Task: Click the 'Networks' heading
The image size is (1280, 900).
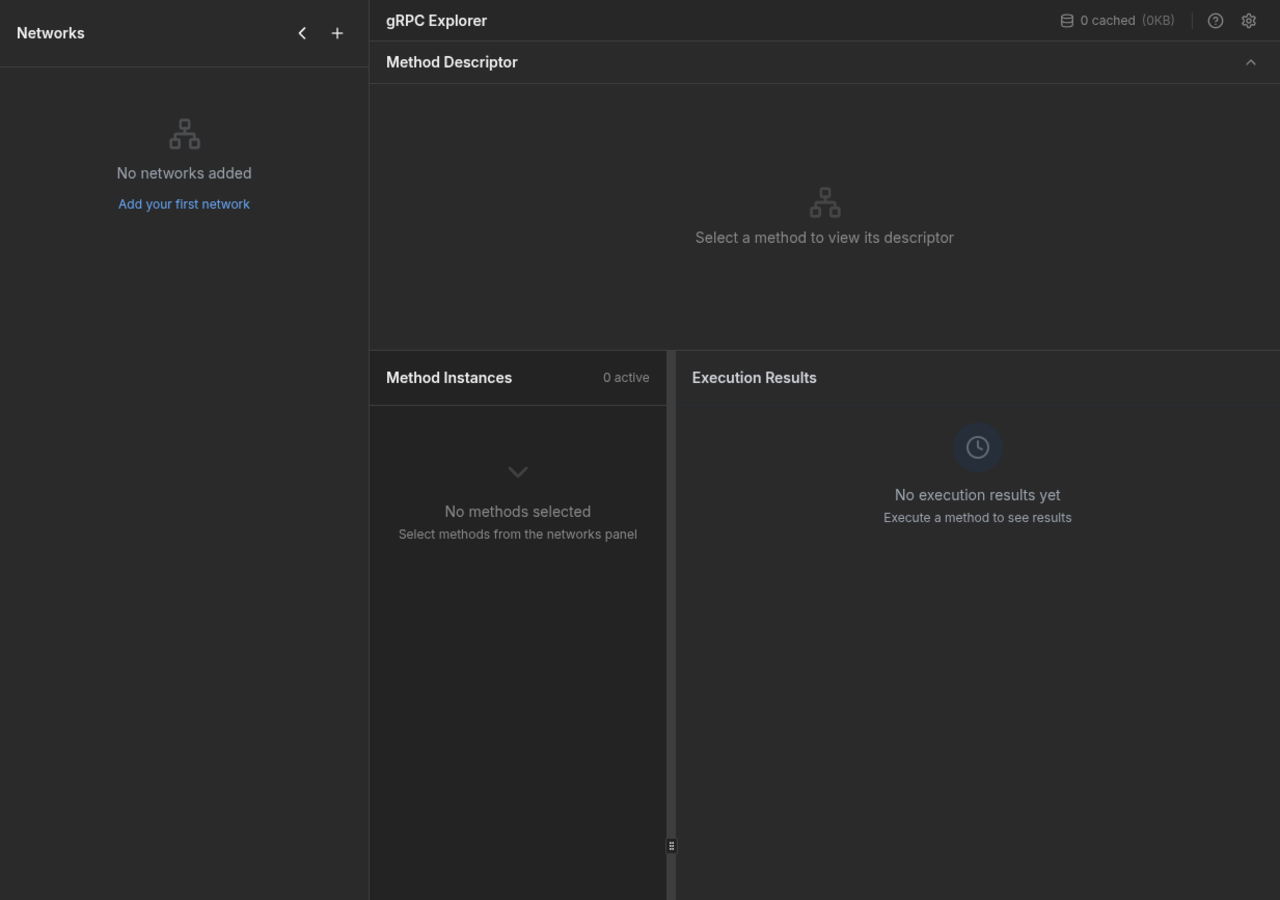Action: pyautogui.click(x=51, y=33)
